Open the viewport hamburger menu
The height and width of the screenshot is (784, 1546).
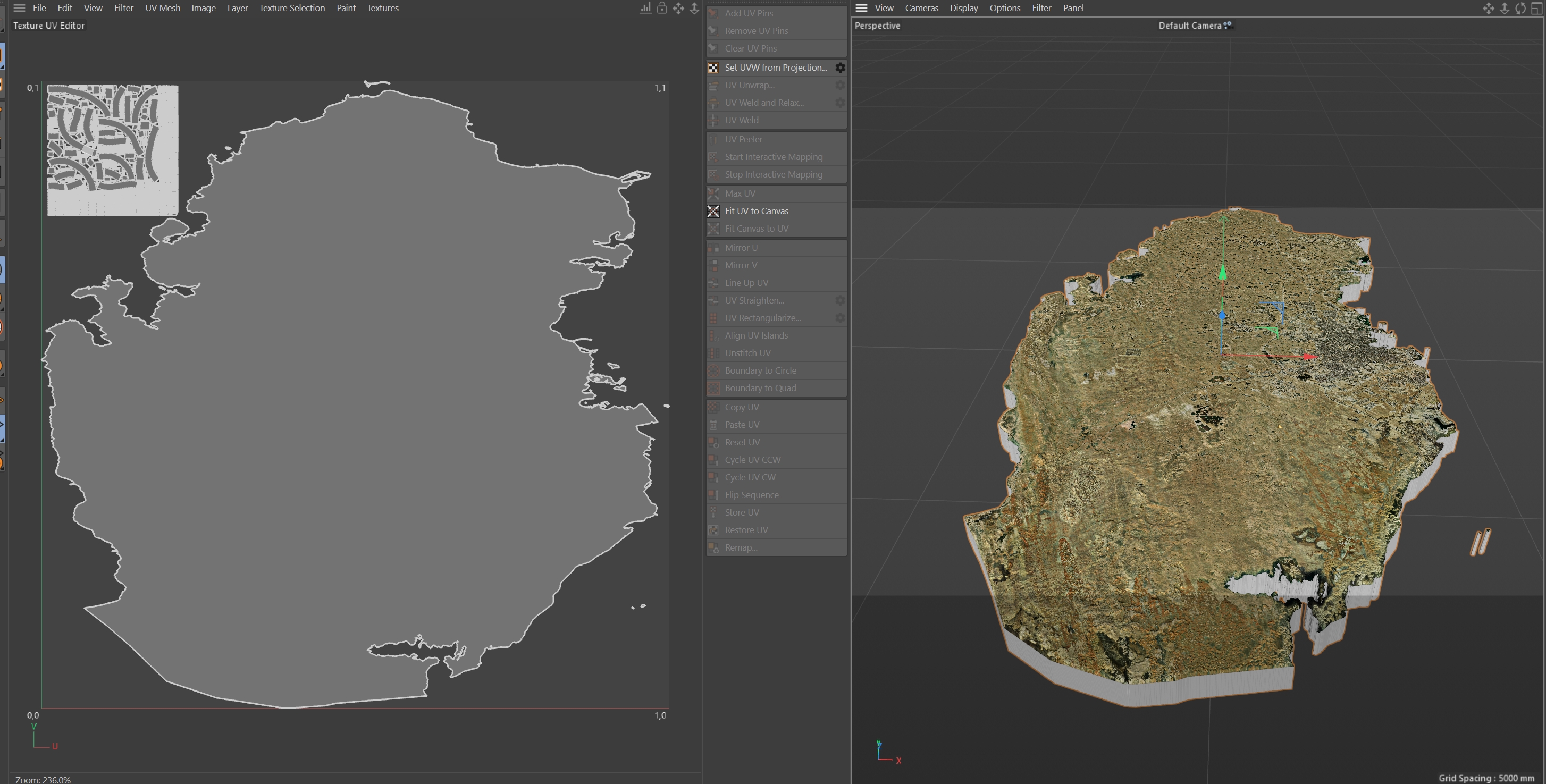click(861, 8)
